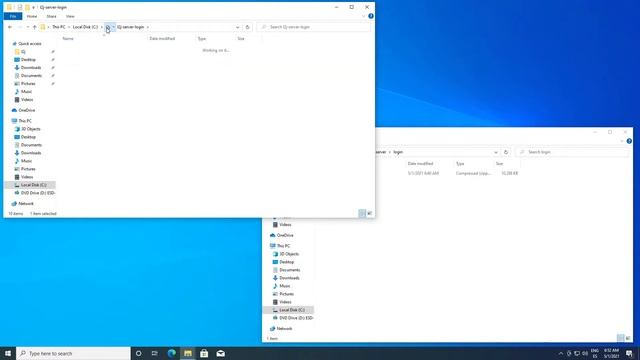Switch back window to details view
Screen dimensions: 640x360
(620, 338)
